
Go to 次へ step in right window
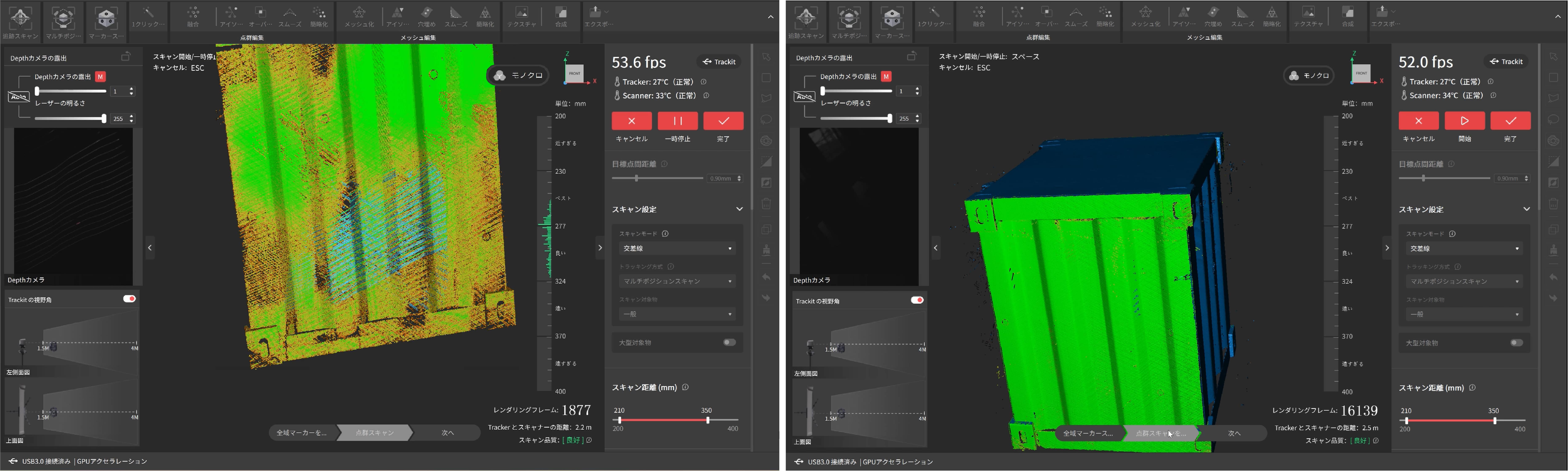tap(1234, 433)
